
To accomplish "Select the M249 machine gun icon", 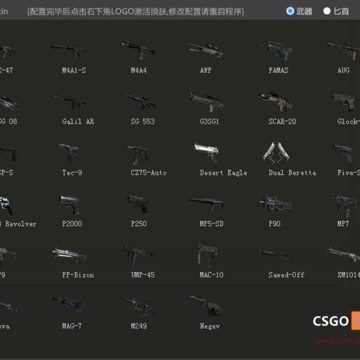I will [x=138, y=305].
